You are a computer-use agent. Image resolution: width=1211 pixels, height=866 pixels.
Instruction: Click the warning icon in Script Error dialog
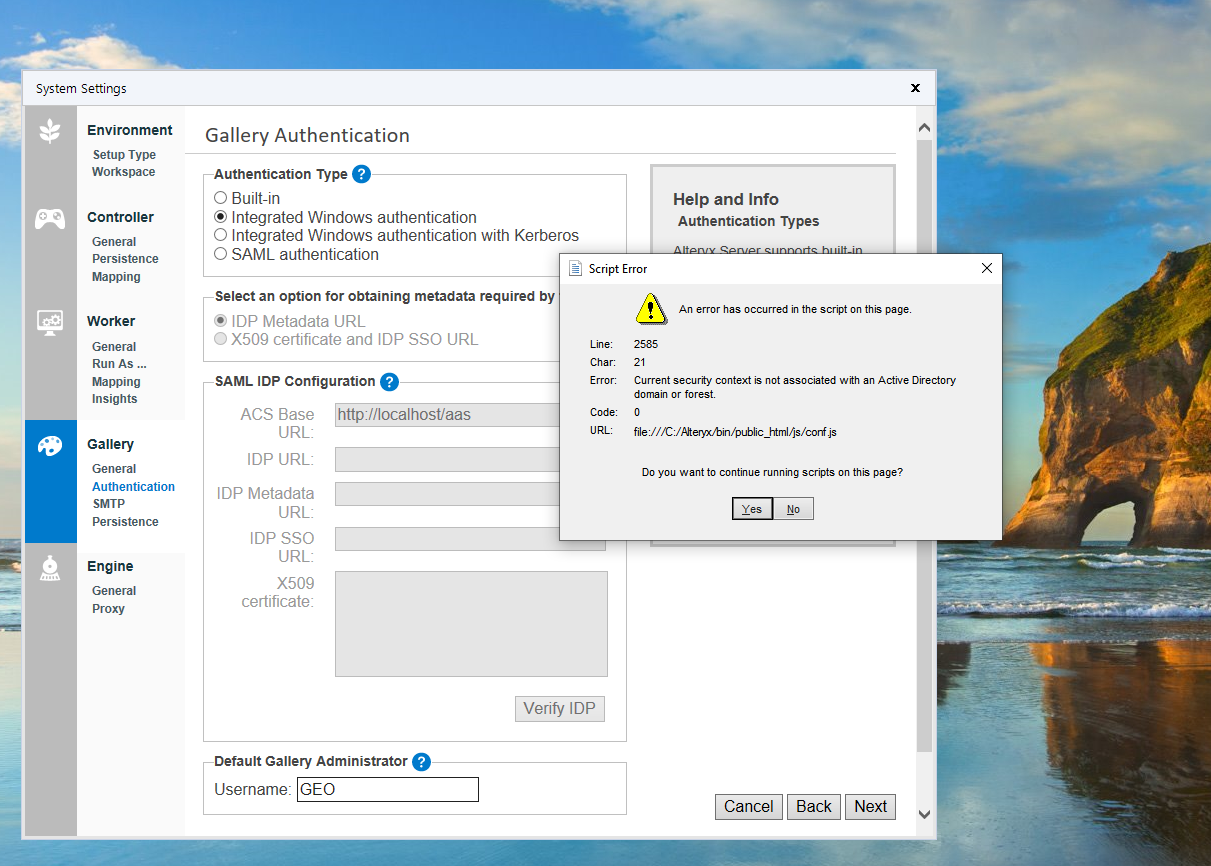coord(651,309)
